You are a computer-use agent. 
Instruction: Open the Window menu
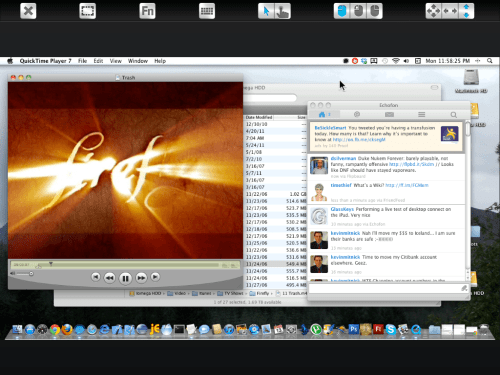138,61
